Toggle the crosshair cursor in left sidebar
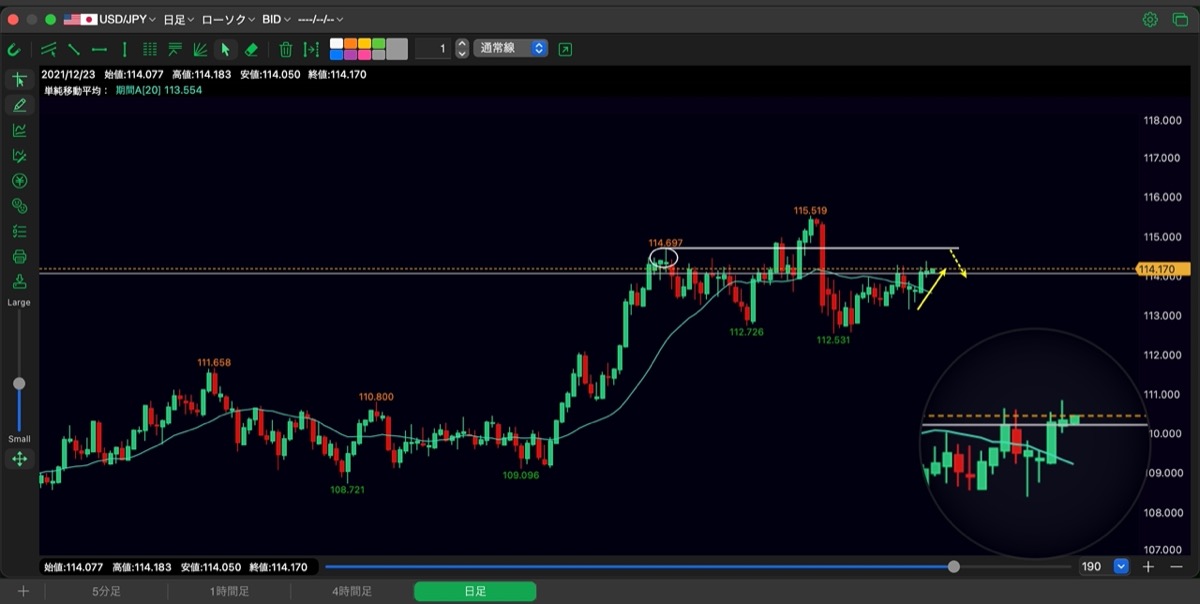Screen dimensions: 1200x604 coord(19,80)
